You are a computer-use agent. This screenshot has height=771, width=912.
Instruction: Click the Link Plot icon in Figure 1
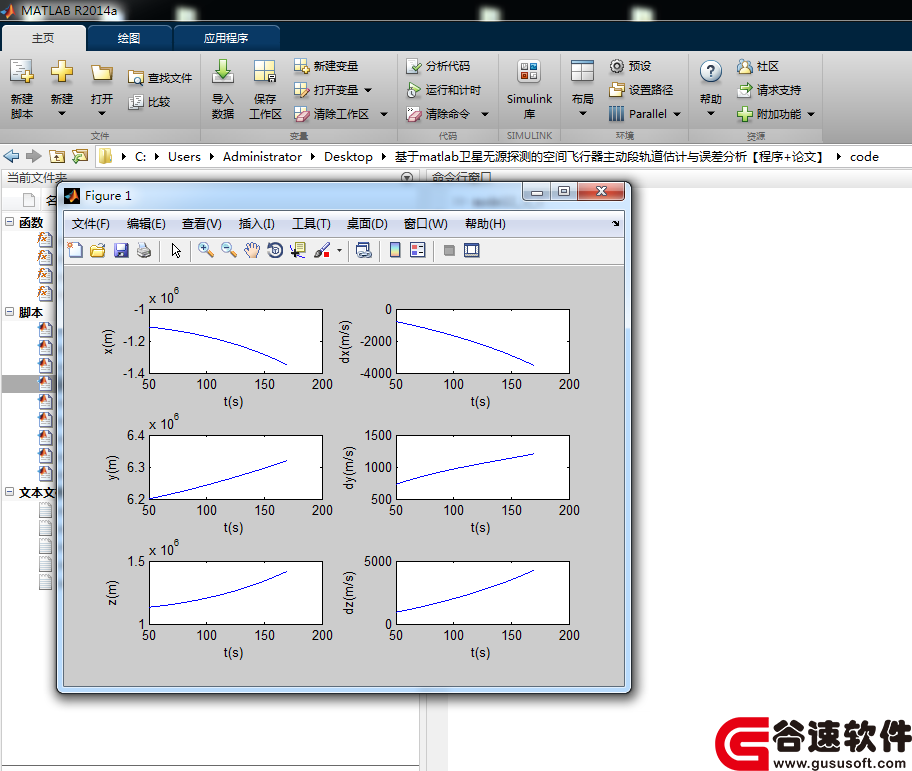[364, 251]
